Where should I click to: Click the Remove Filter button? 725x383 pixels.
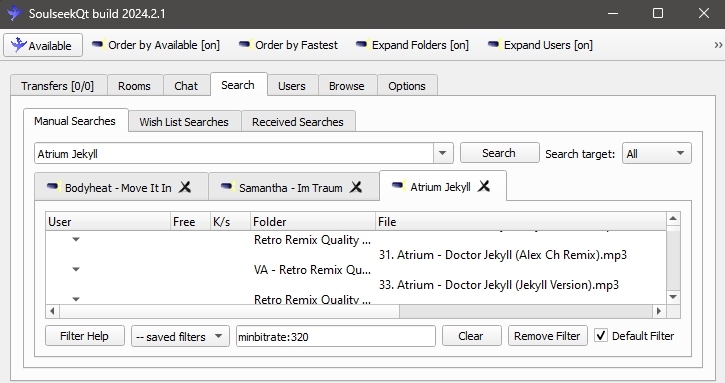547,336
